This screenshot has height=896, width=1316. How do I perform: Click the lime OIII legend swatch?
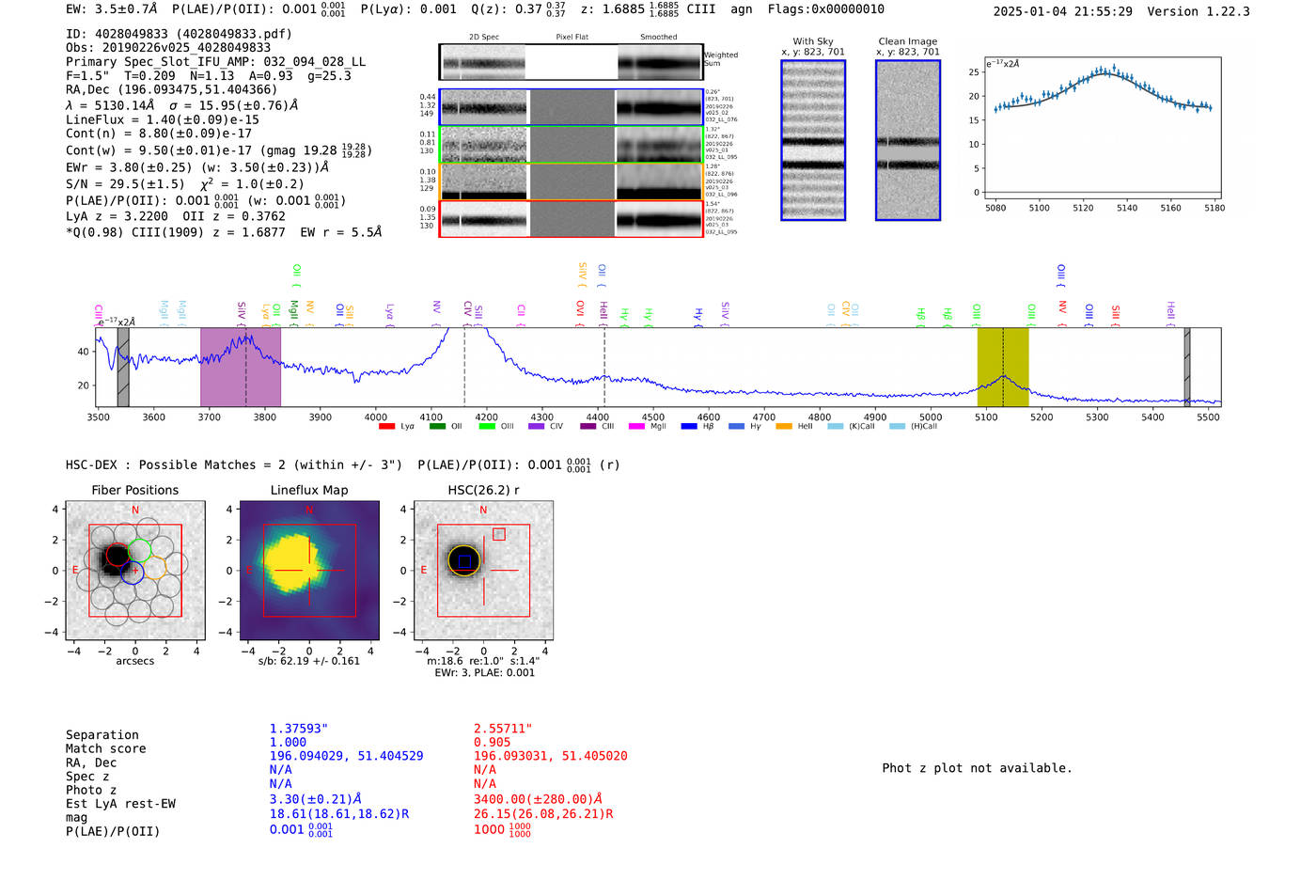coord(487,426)
